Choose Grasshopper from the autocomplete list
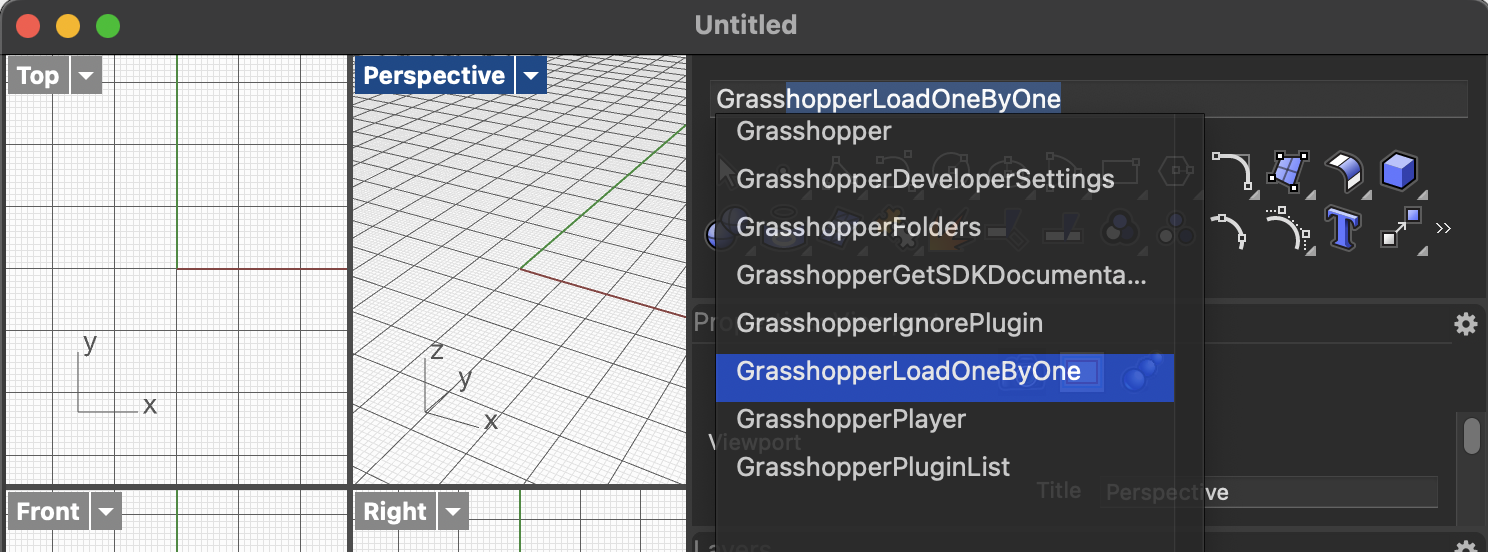Screen dimensions: 1488x552 [x=813, y=131]
